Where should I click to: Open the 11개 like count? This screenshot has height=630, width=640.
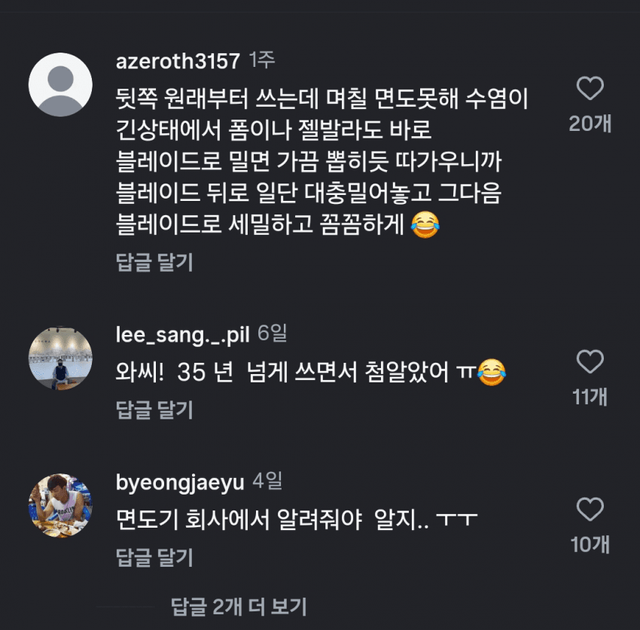point(591,396)
